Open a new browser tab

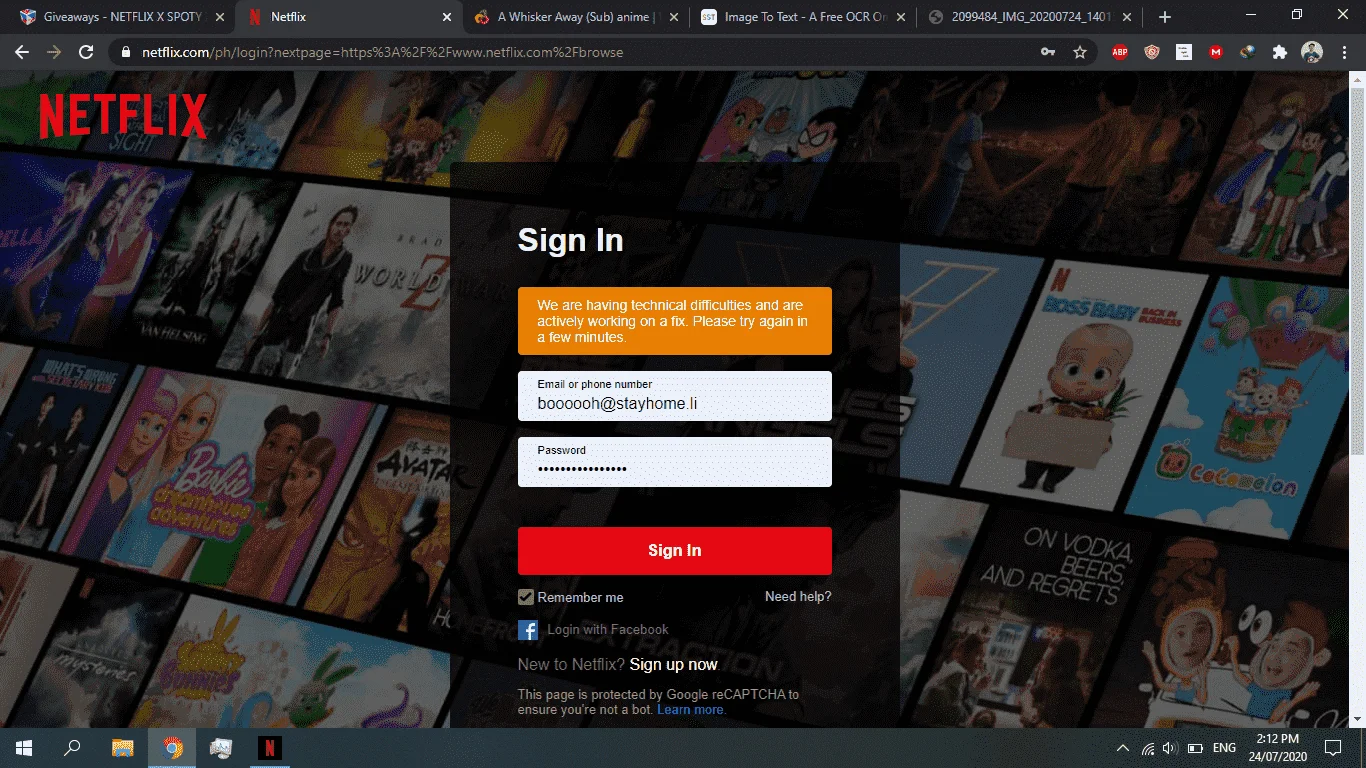[x=1165, y=17]
